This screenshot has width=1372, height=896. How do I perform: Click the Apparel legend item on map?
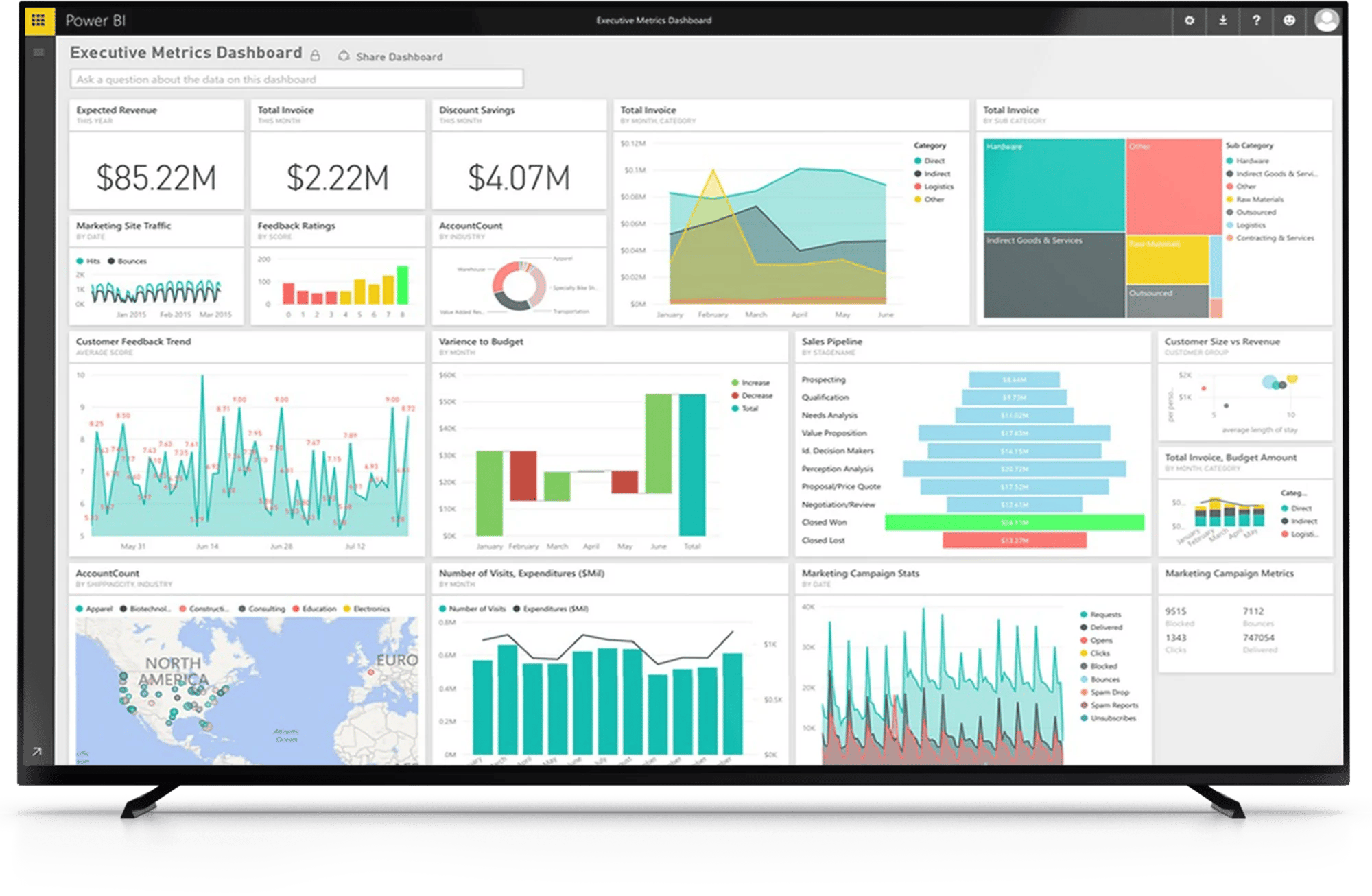click(x=95, y=609)
